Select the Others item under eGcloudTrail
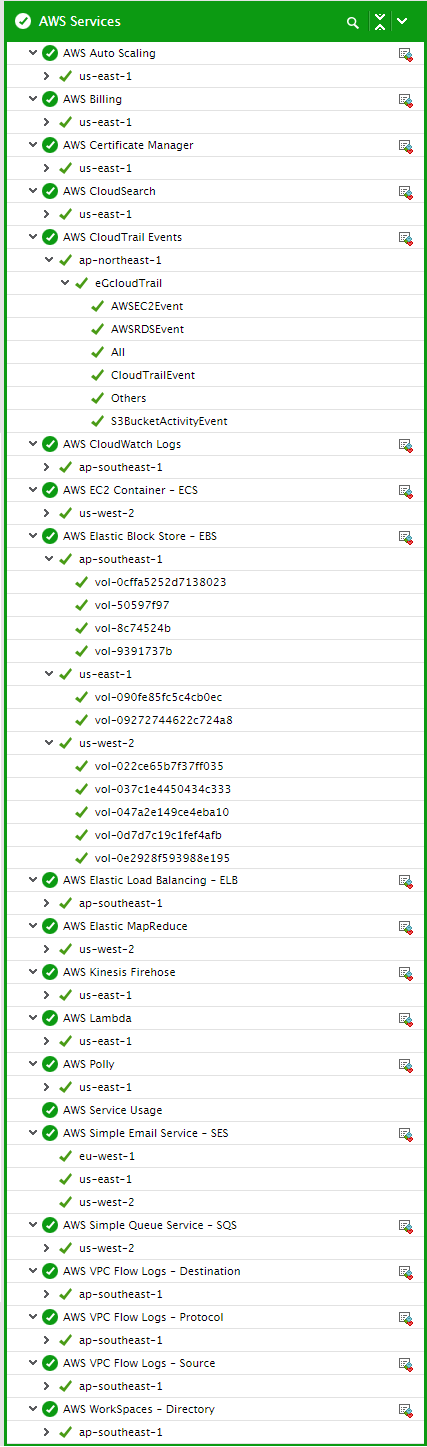427x1447 pixels. coord(129,398)
